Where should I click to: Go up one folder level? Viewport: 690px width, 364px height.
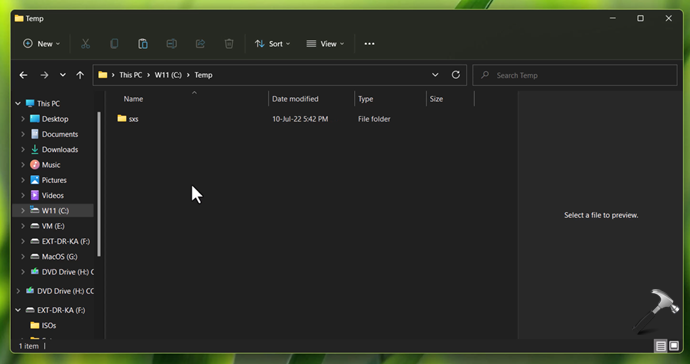(80, 75)
